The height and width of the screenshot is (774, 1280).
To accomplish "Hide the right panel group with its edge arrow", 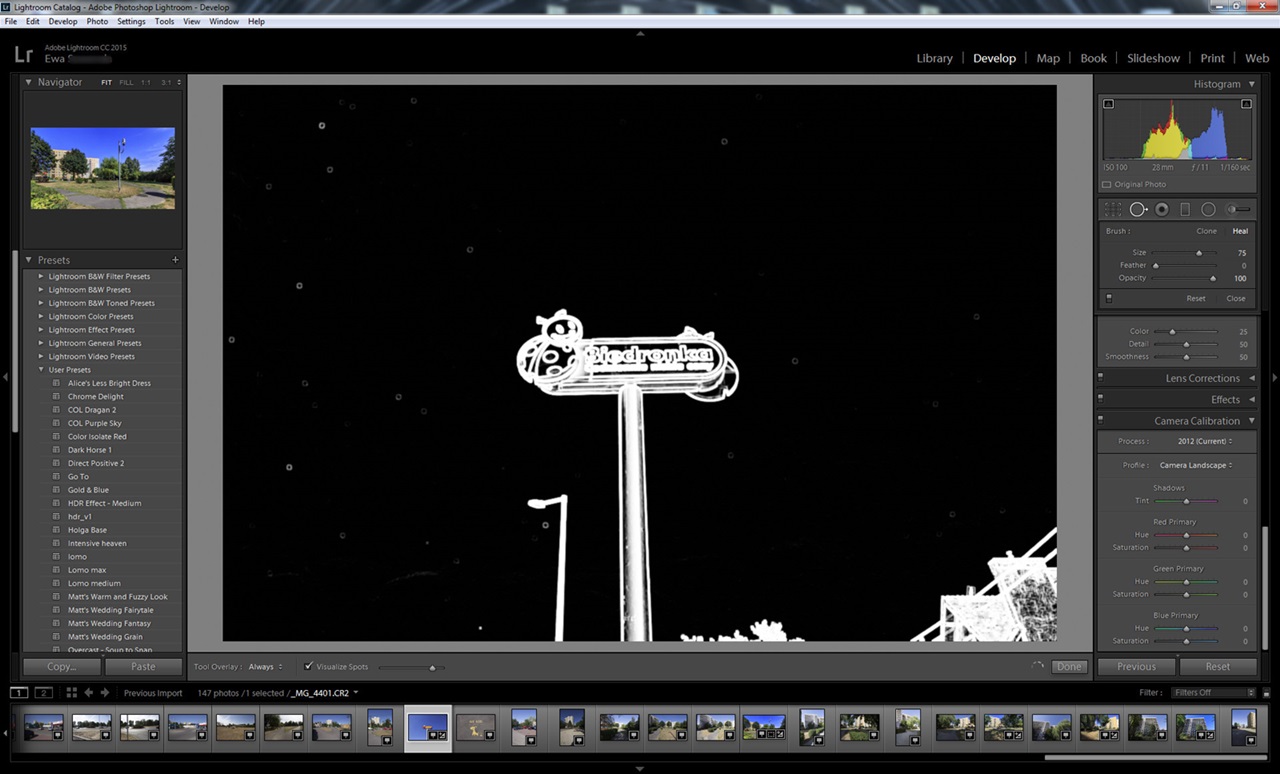I will tap(1275, 377).
